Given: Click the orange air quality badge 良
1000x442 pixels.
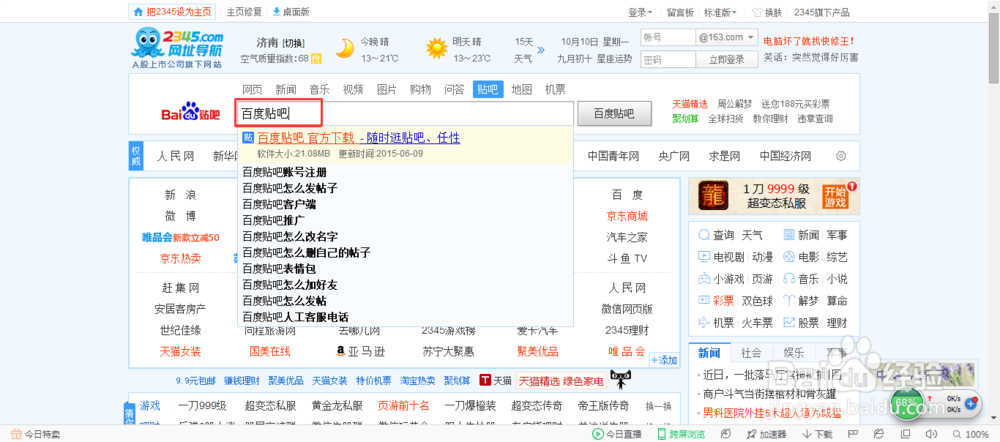Looking at the screenshot, I should click(316, 59).
